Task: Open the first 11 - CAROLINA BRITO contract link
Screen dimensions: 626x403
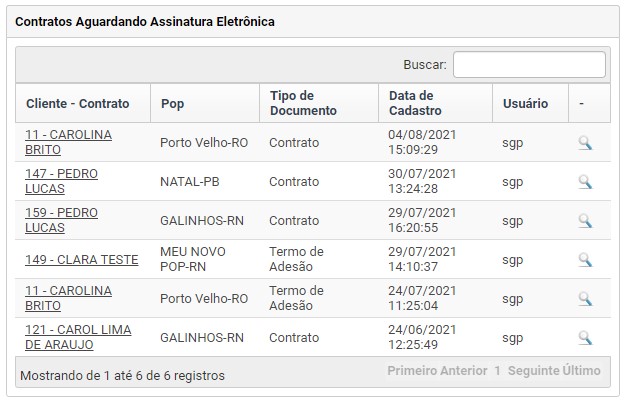Action: pyautogui.click(x=68, y=142)
